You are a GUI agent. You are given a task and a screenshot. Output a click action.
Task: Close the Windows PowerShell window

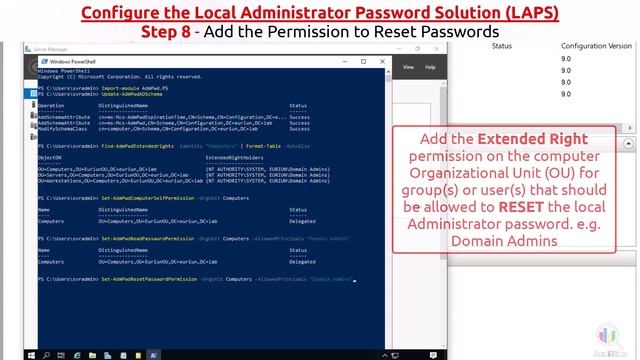click(x=382, y=62)
